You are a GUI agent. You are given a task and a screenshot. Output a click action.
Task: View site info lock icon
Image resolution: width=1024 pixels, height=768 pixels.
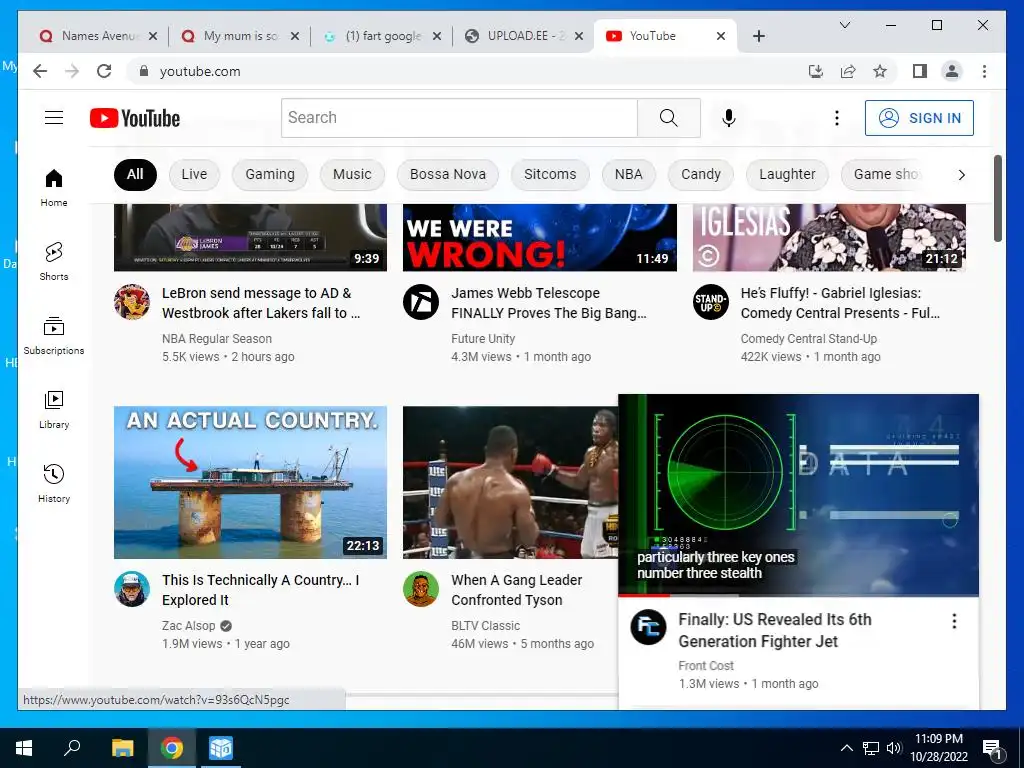click(x=144, y=71)
